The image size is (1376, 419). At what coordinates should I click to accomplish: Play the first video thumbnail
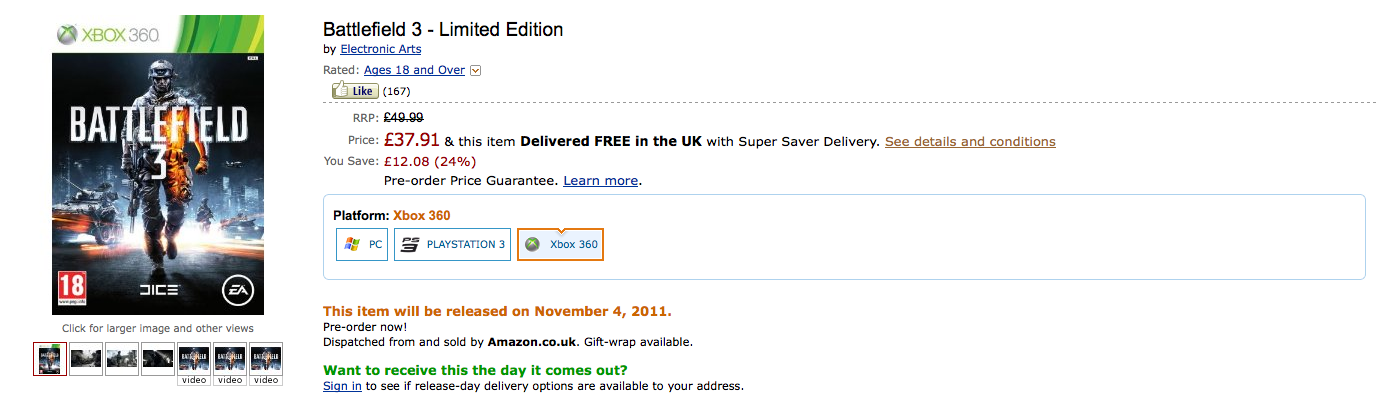[x=194, y=361]
